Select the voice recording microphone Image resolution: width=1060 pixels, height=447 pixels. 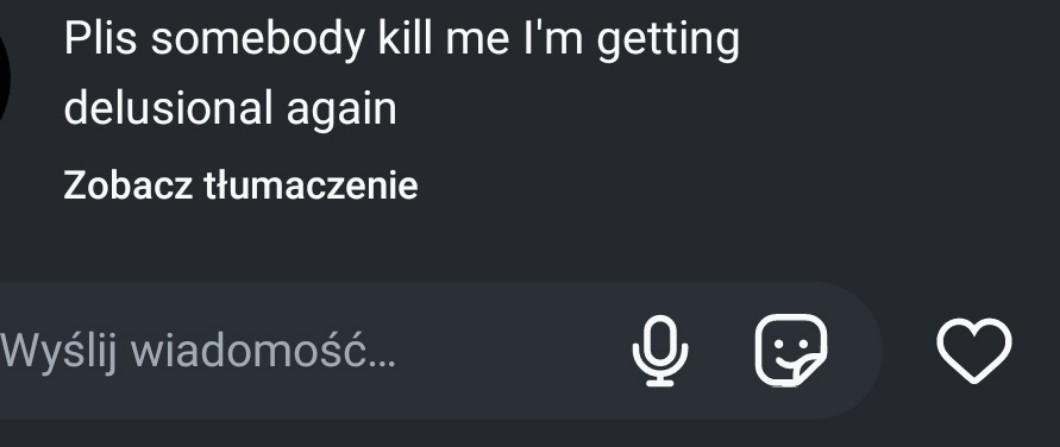click(x=660, y=351)
